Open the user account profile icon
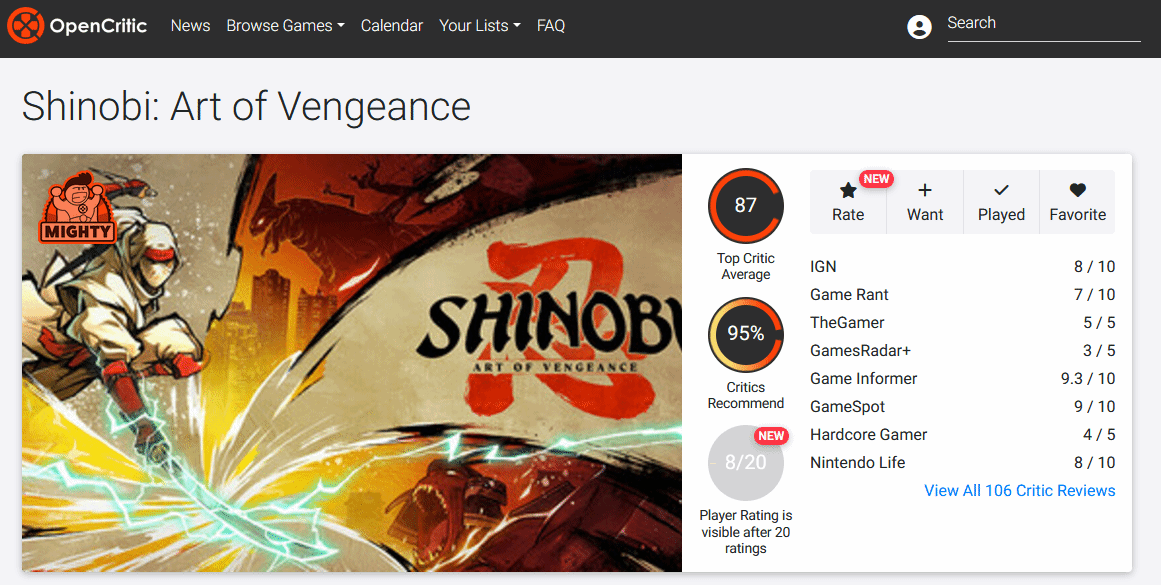The width and height of the screenshot is (1161, 585). (x=919, y=27)
